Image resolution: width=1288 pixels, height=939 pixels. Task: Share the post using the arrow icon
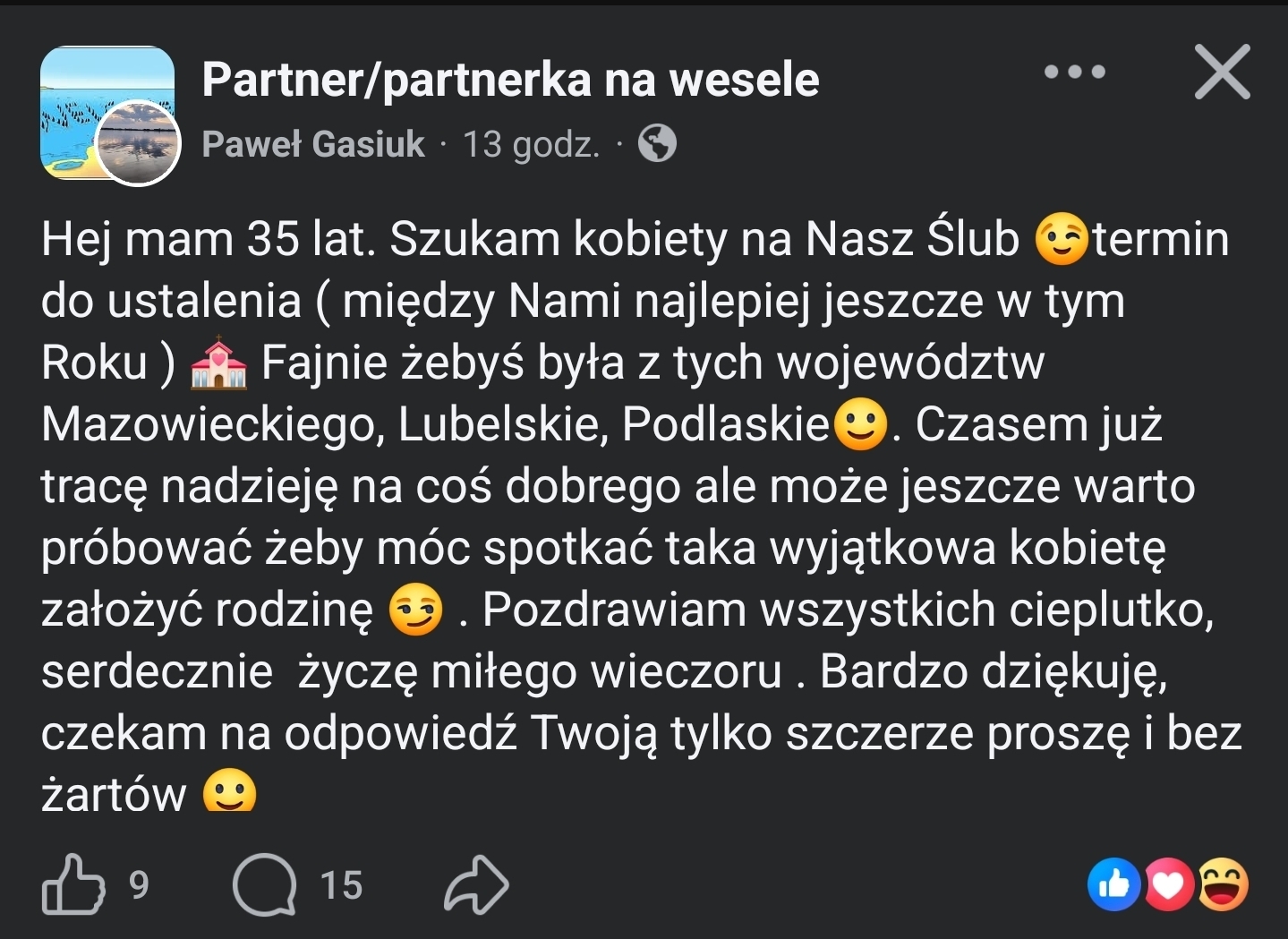coord(476,884)
